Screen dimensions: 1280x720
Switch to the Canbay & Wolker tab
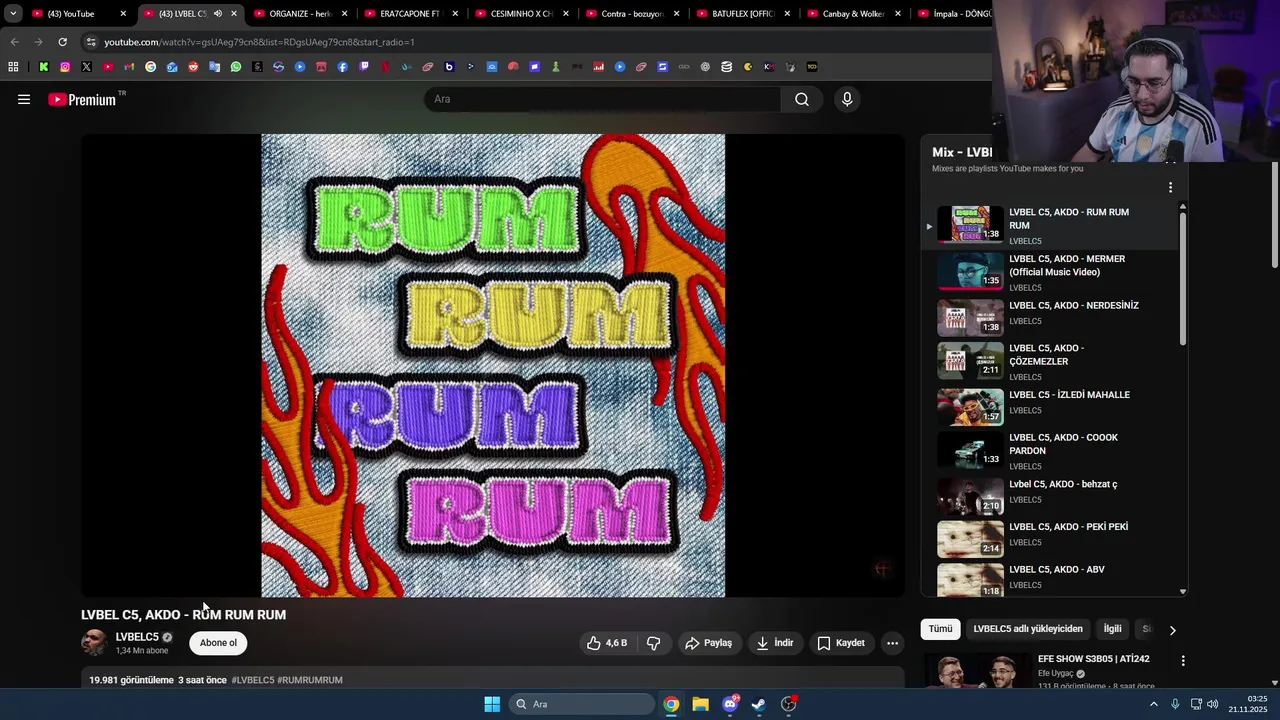click(x=853, y=14)
